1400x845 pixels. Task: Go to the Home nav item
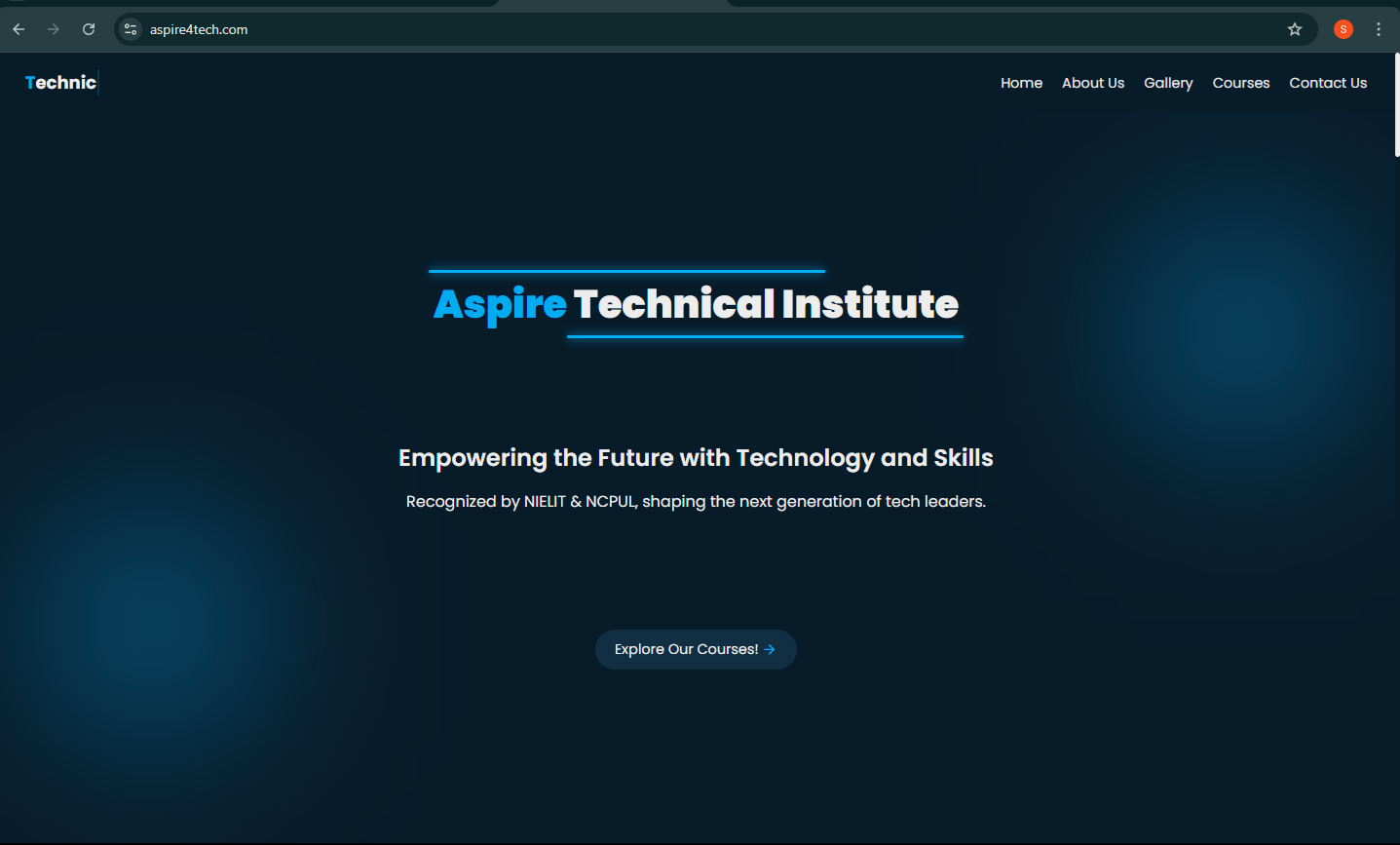pos(1021,83)
